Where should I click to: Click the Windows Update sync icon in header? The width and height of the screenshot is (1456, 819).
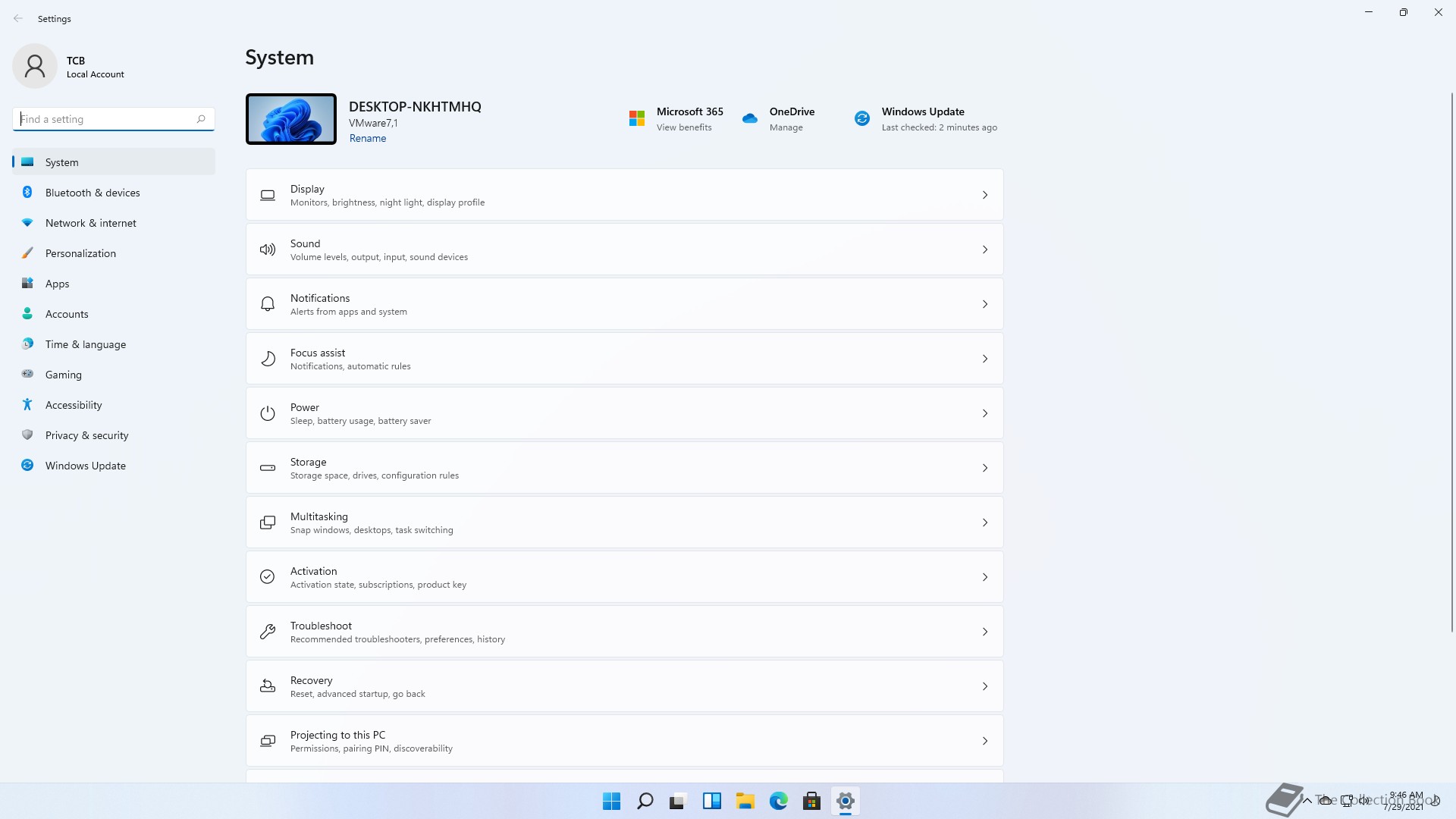click(x=862, y=118)
